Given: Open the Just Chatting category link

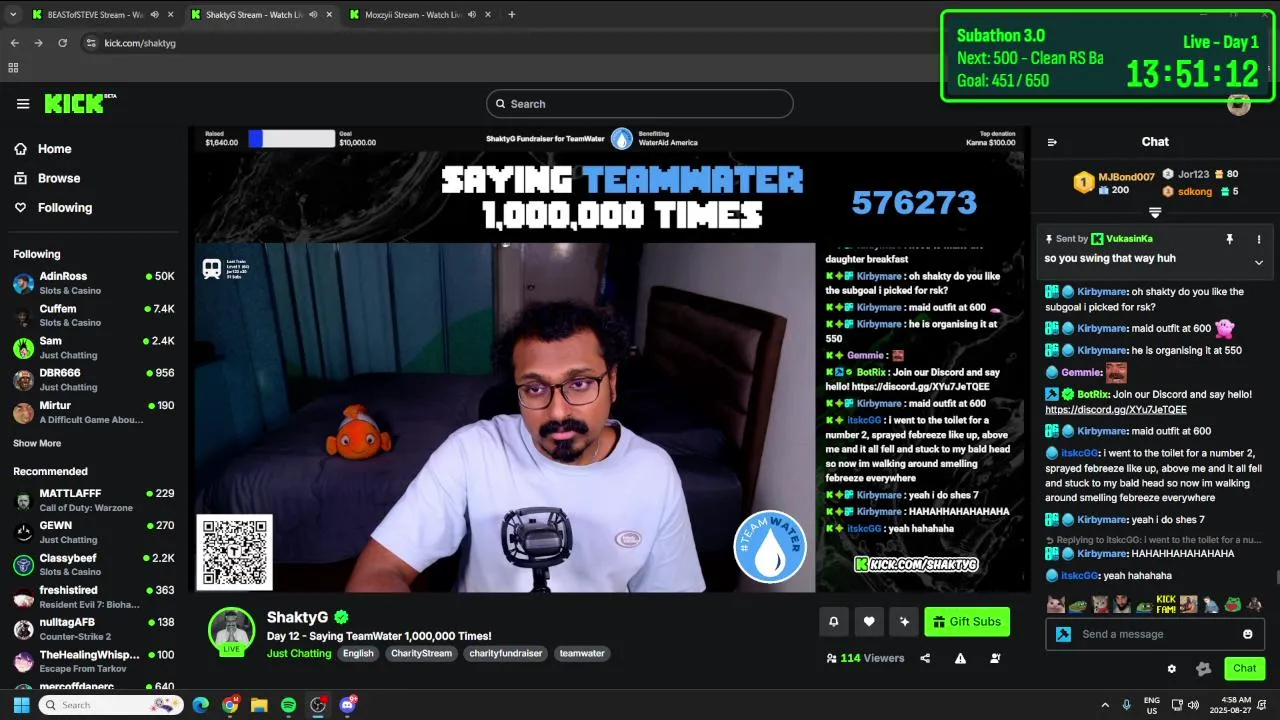Looking at the screenshot, I should pyautogui.click(x=299, y=654).
